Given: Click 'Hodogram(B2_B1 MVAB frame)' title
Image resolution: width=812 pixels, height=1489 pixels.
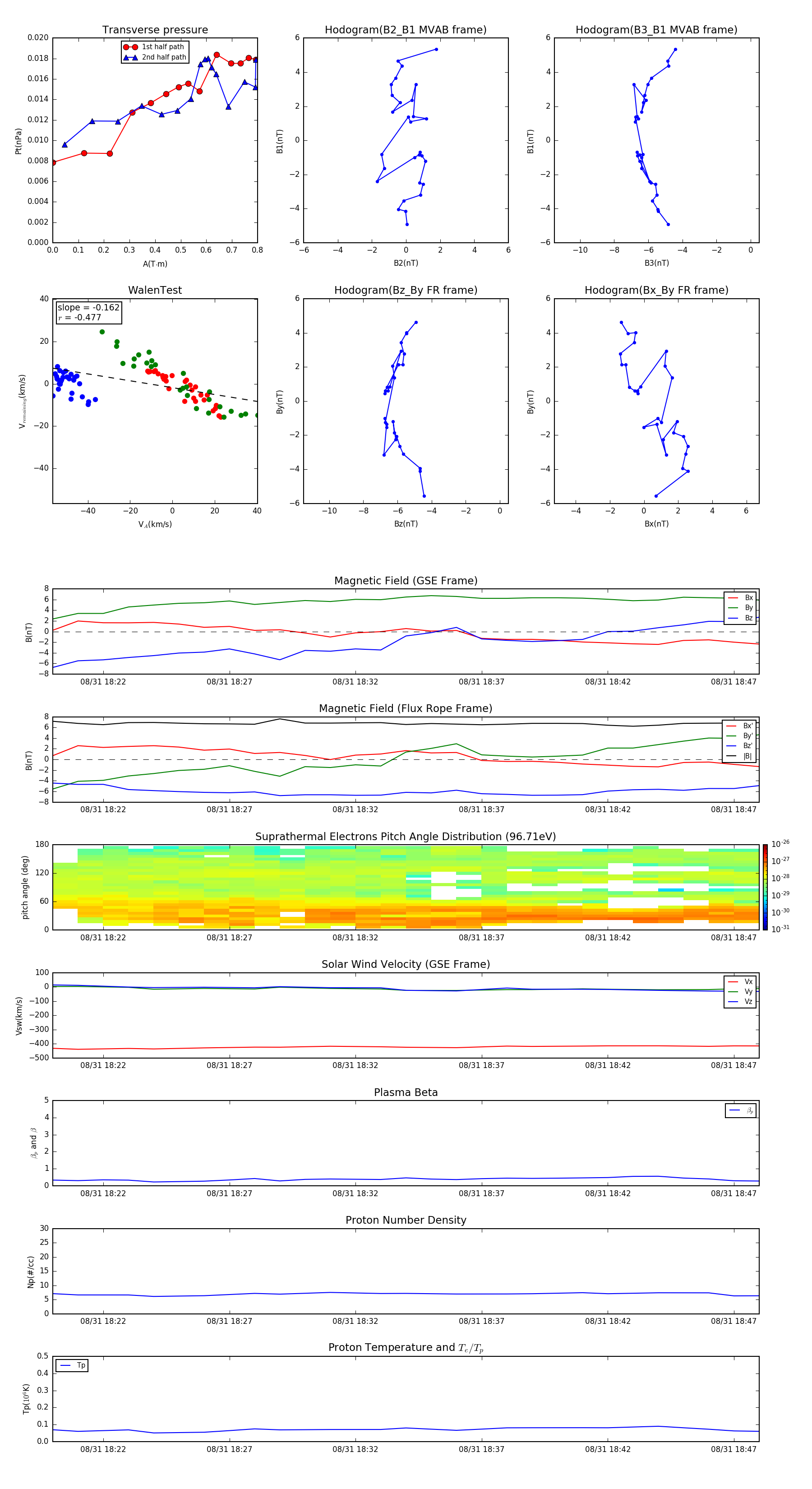Looking at the screenshot, I should (406, 30).
